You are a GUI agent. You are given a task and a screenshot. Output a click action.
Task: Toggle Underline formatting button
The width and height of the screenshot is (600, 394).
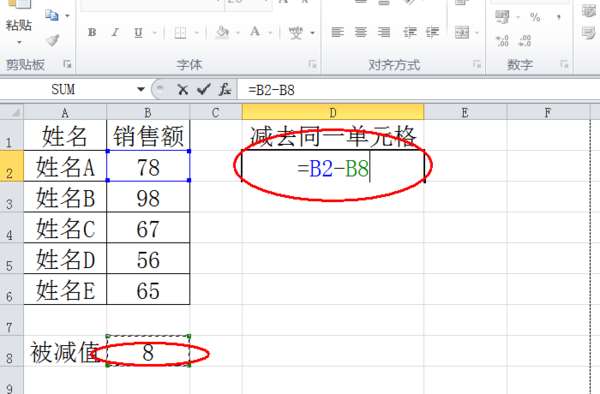[x=138, y=33]
